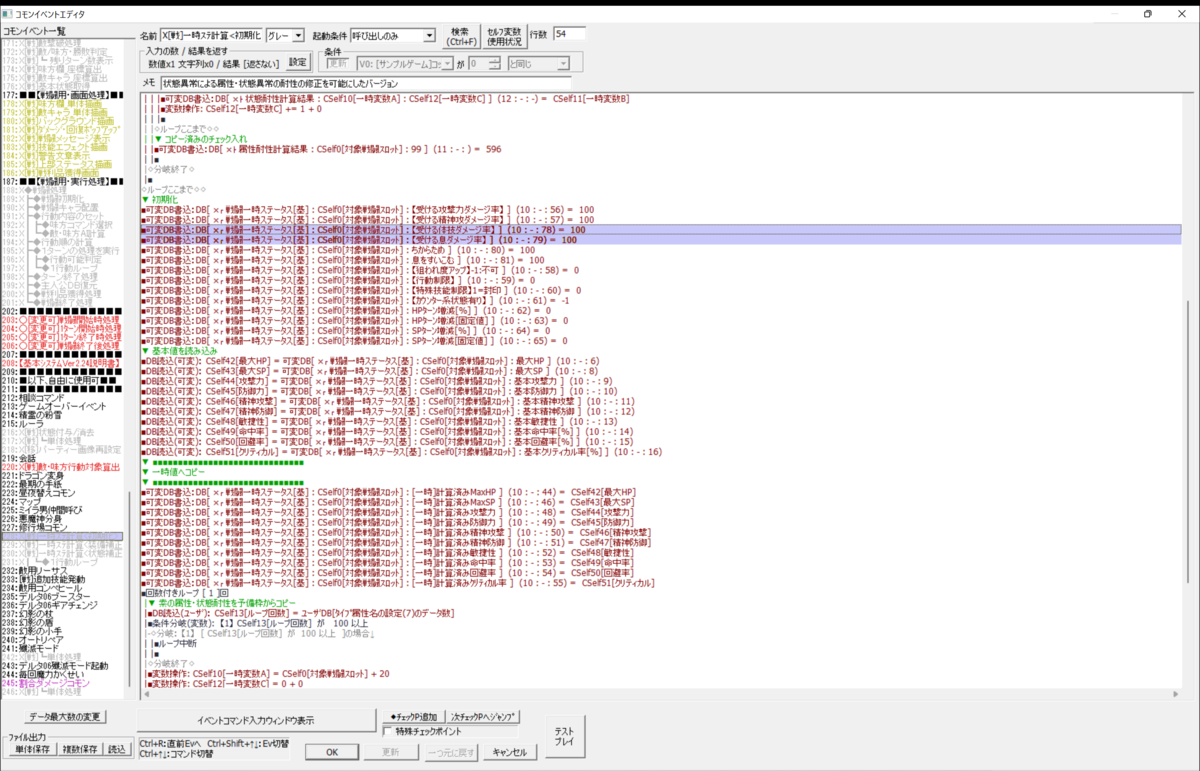Click command line 受ける息ダメージ率 = 100
The width and height of the screenshot is (1200, 771).
pos(661,240)
